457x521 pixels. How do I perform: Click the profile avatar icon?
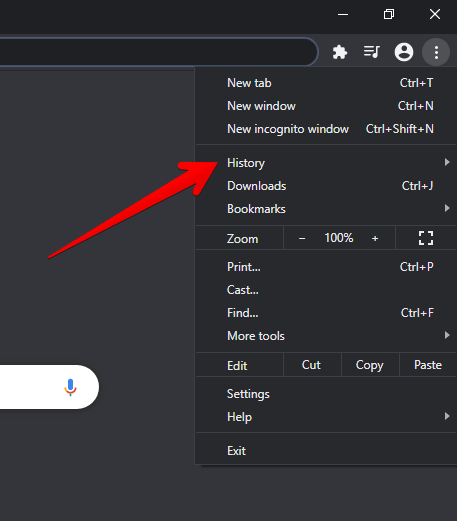tap(404, 52)
